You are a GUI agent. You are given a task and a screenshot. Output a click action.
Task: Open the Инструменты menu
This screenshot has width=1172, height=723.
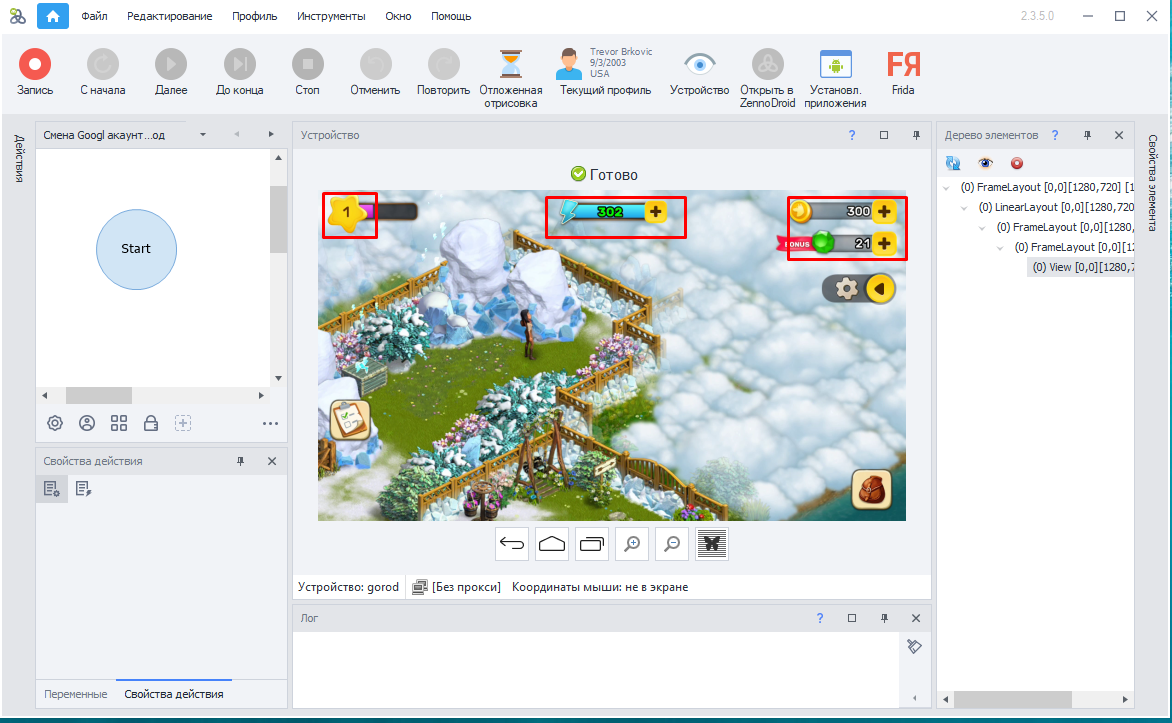click(x=331, y=16)
